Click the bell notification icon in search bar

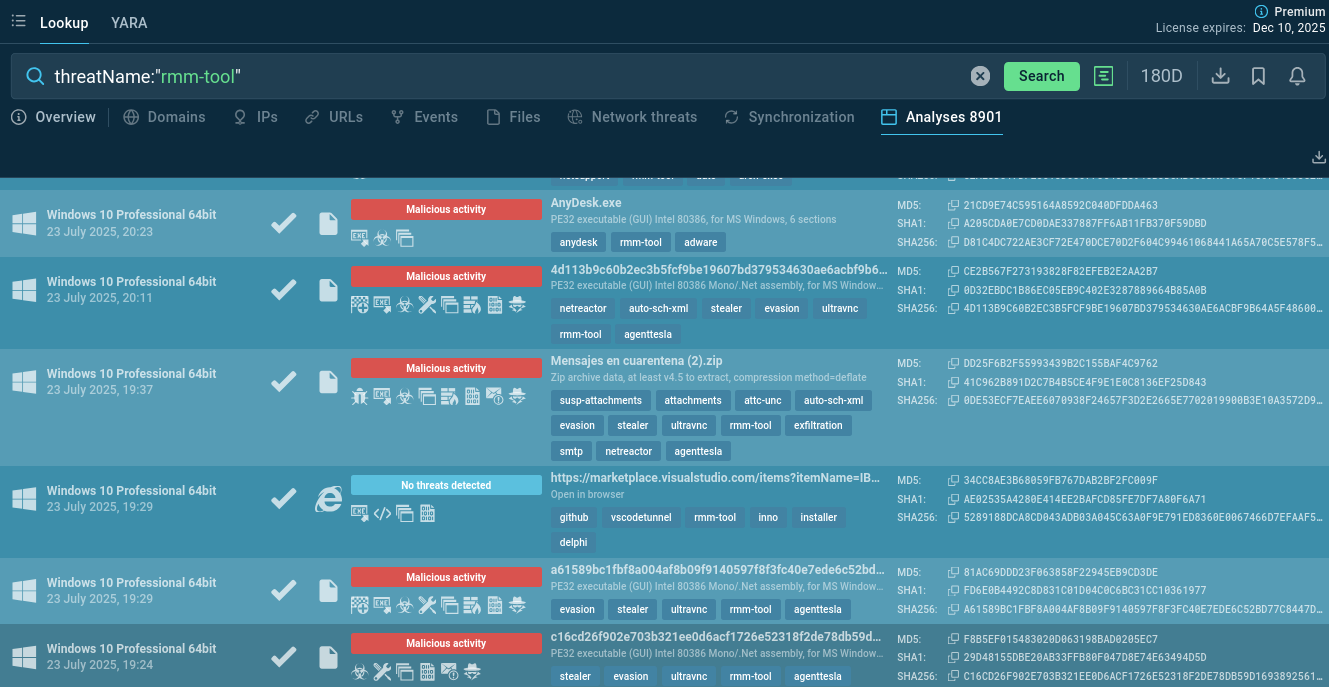pyautogui.click(x=1297, y=76)
